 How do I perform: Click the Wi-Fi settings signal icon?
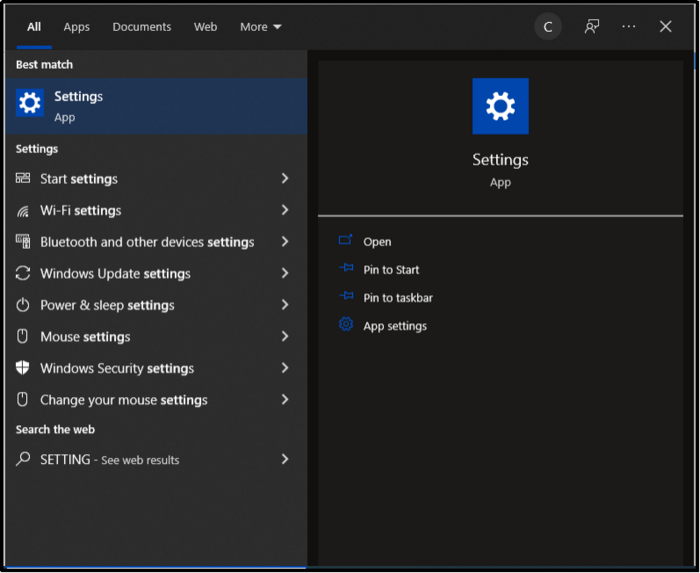(23, 211)
